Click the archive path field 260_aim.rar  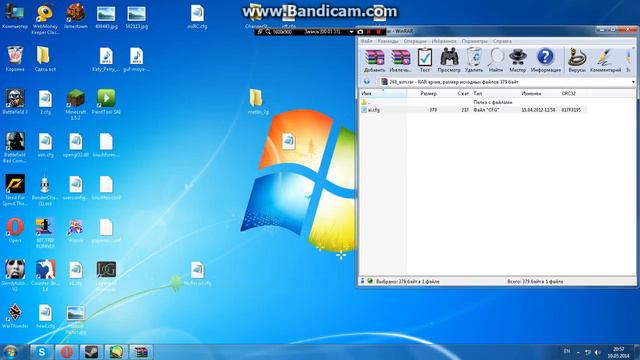coord(505,82)
